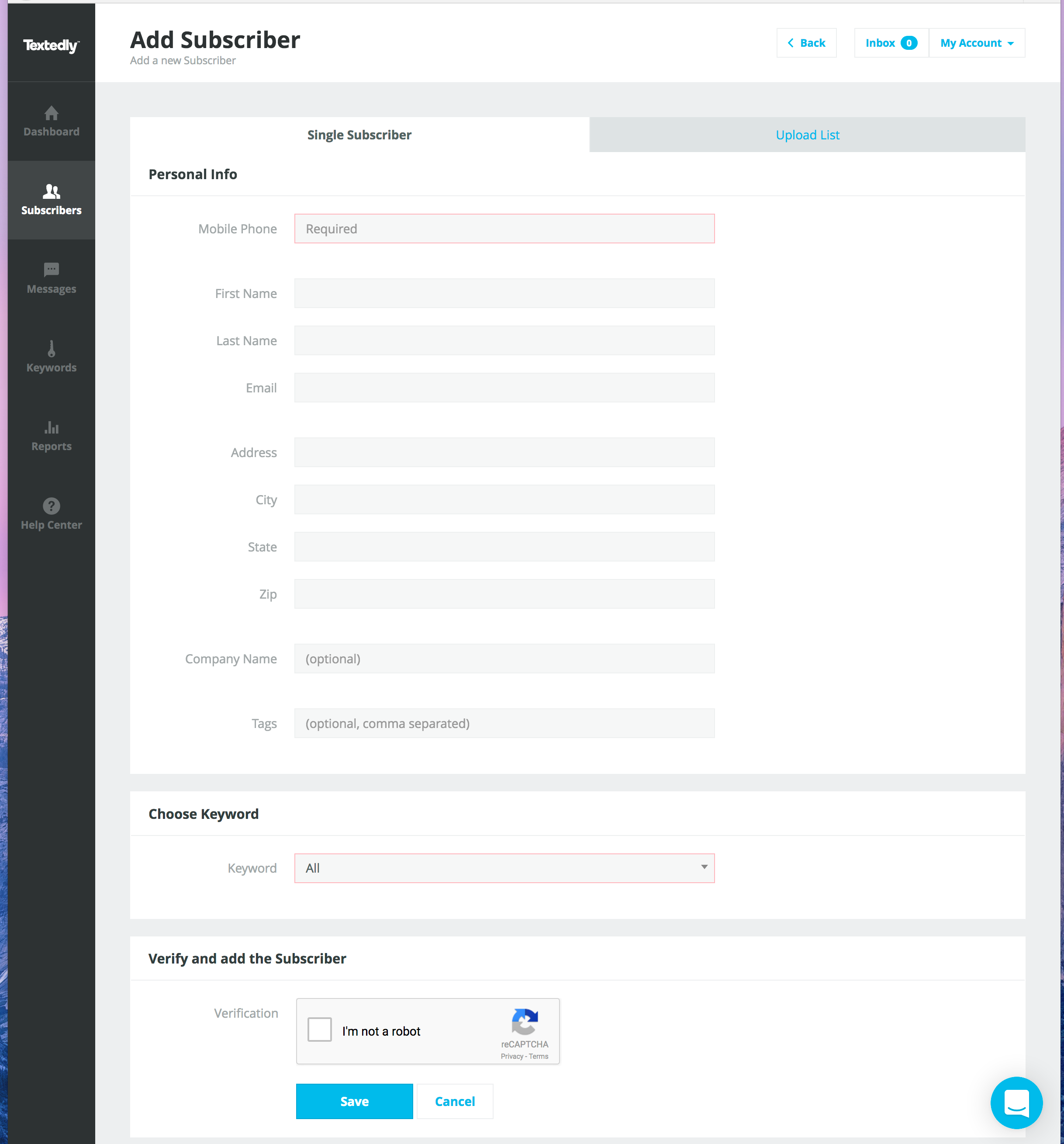Save the new subscriber
Screen dimensions: 1064x1144
tap(354, 1102)
